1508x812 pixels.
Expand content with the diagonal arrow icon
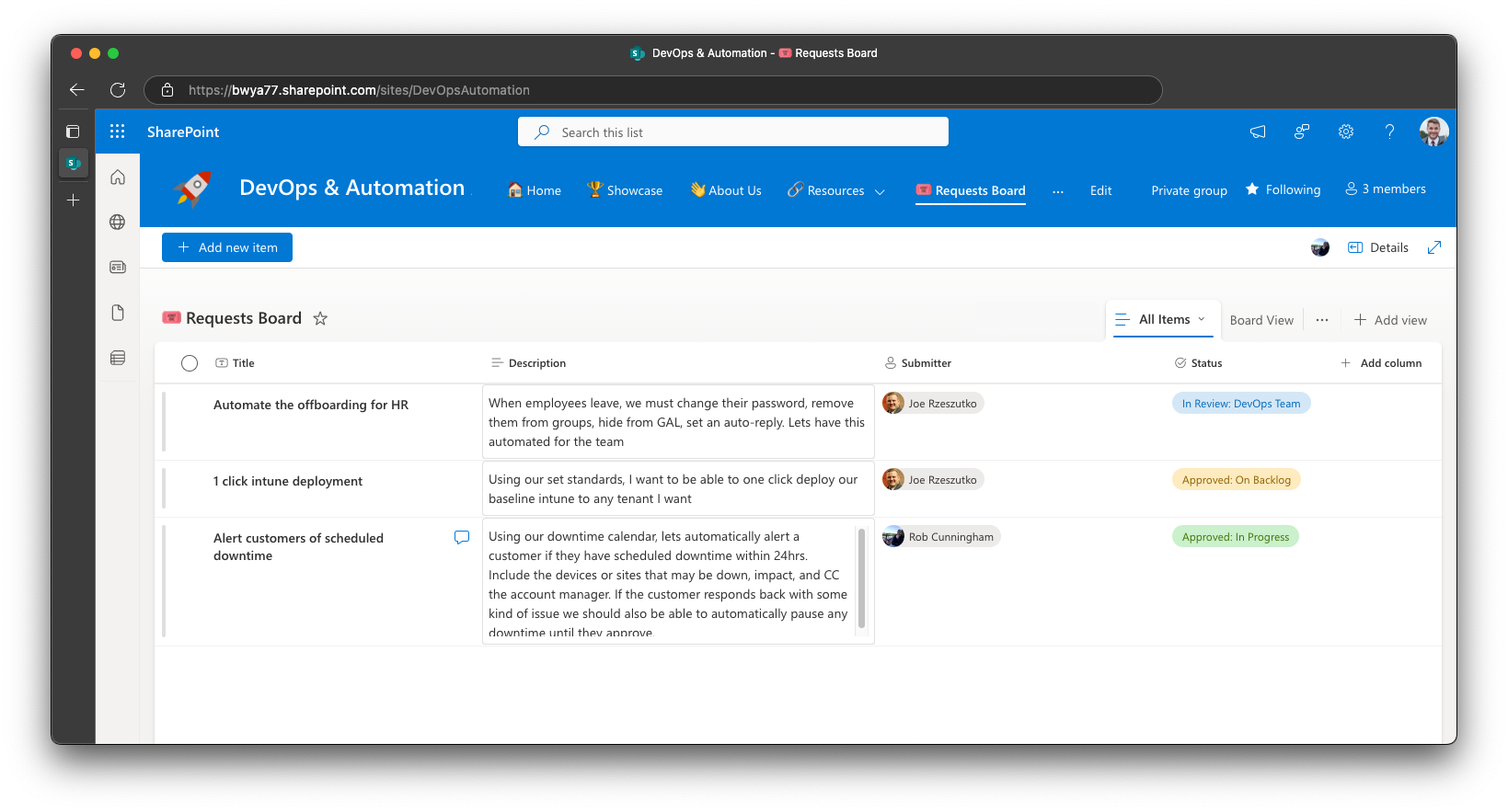click(1434, 247)
